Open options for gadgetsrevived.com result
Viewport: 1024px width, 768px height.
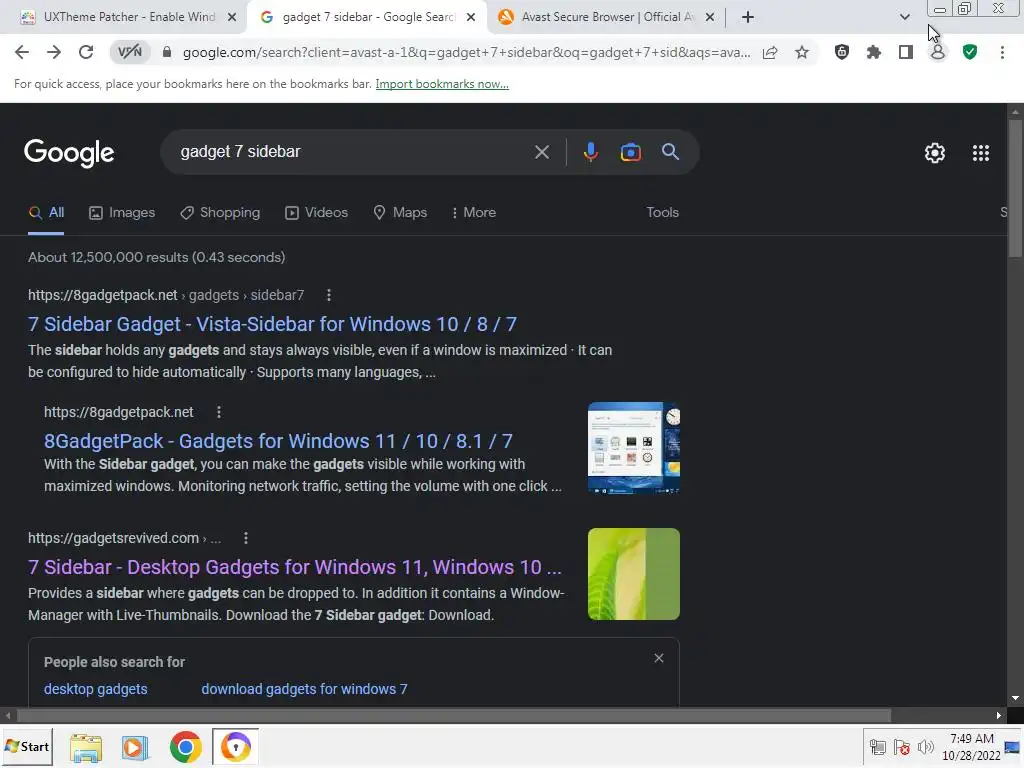[x=246, y=538]
